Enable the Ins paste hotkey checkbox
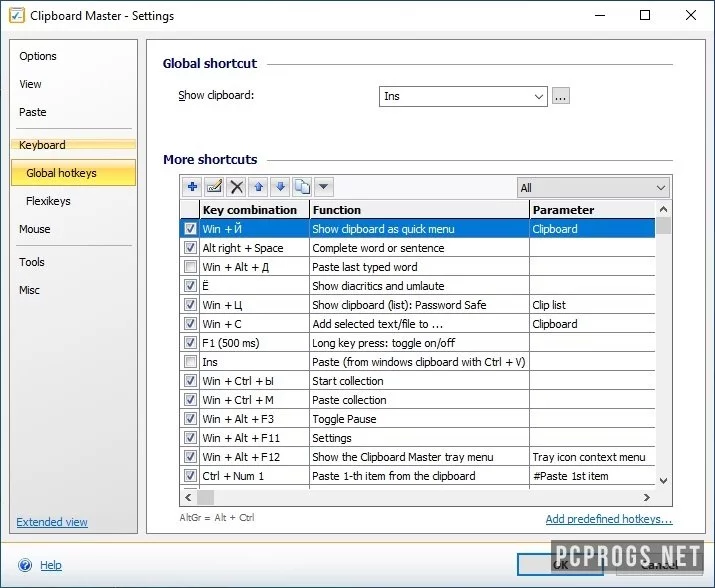The width and height of the screenshot is (715, 588). tap(190, 362)
